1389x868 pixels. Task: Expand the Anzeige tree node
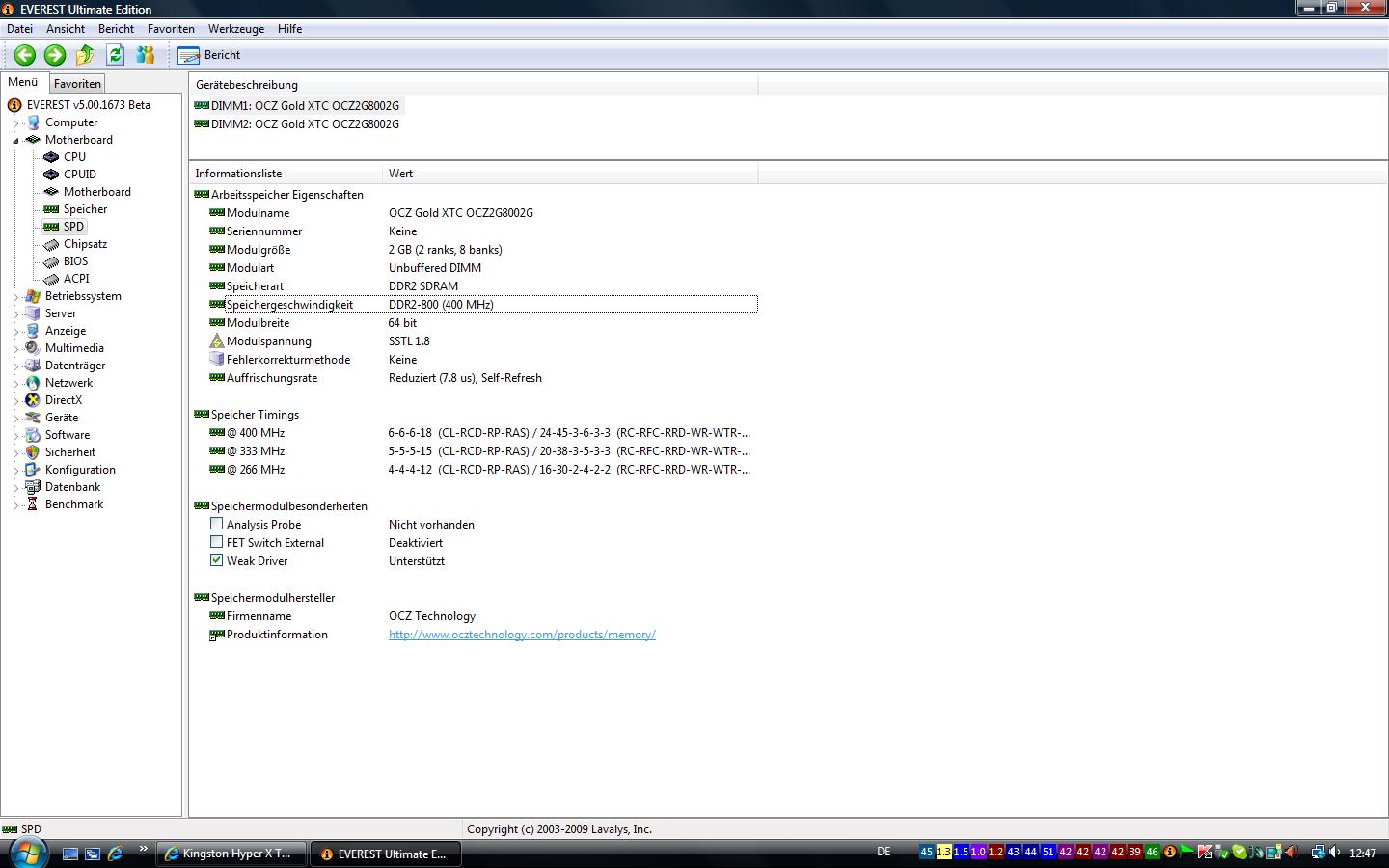coord(15,332)
